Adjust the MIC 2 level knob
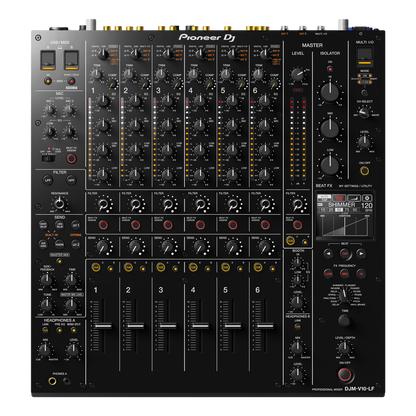416x416 pixels. pyautogui.click(x=69, y=109)
